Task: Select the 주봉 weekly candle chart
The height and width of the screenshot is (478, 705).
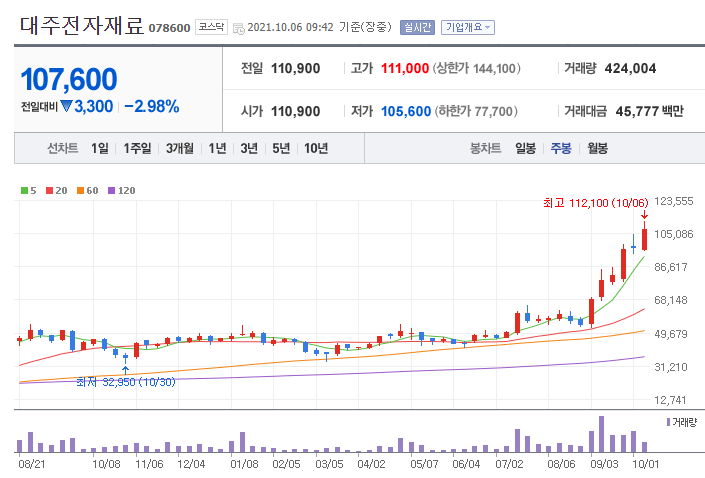Action: 561,148
